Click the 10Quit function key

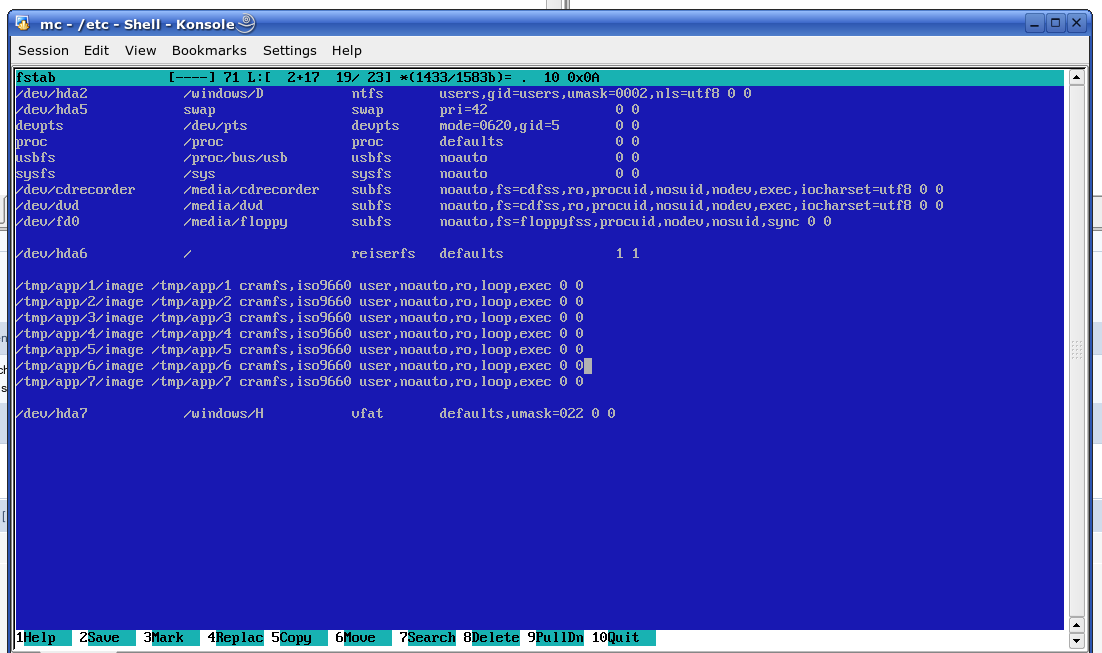coord(623,638)
